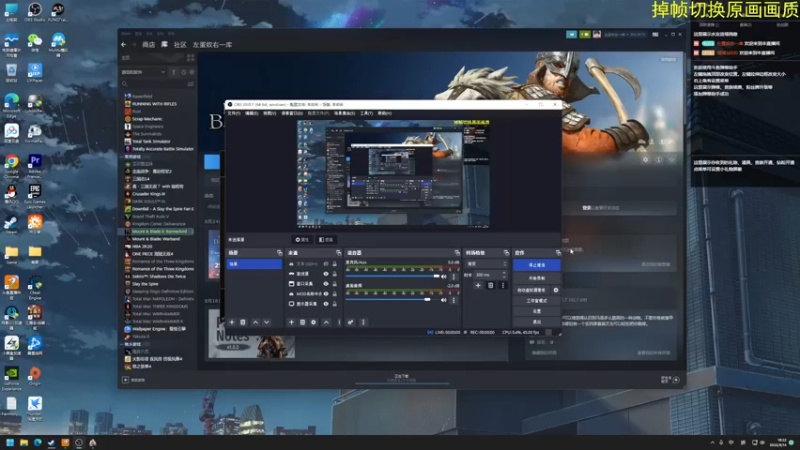Open advanced audio properties in mixer toolbar
The image size is (800, 450).
point(351,322)
